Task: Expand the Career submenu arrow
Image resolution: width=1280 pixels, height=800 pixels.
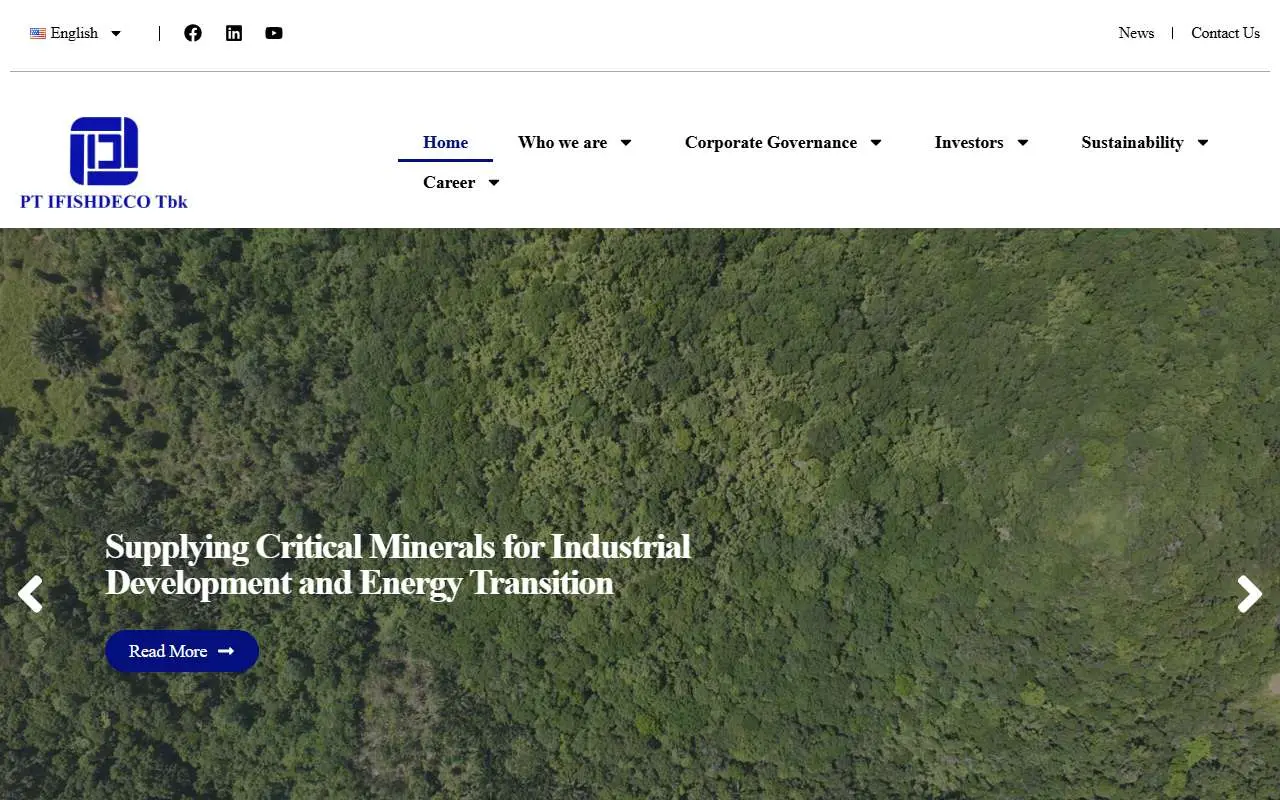Action: coord(494,182)
